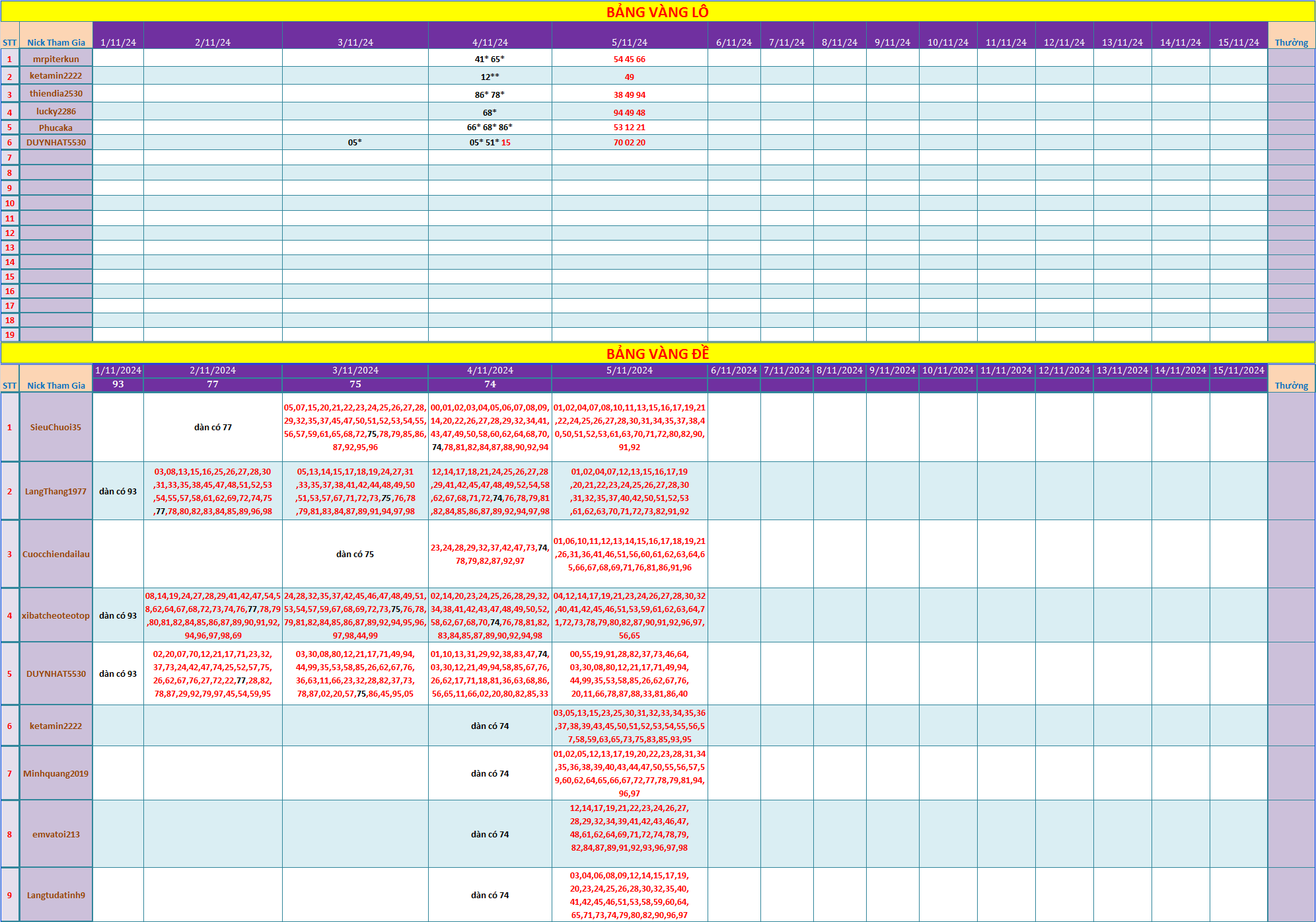The width and height of the screenshot is (1316, 922).
Task: Click the dàn có 75 cell
Action: [355, 555]
